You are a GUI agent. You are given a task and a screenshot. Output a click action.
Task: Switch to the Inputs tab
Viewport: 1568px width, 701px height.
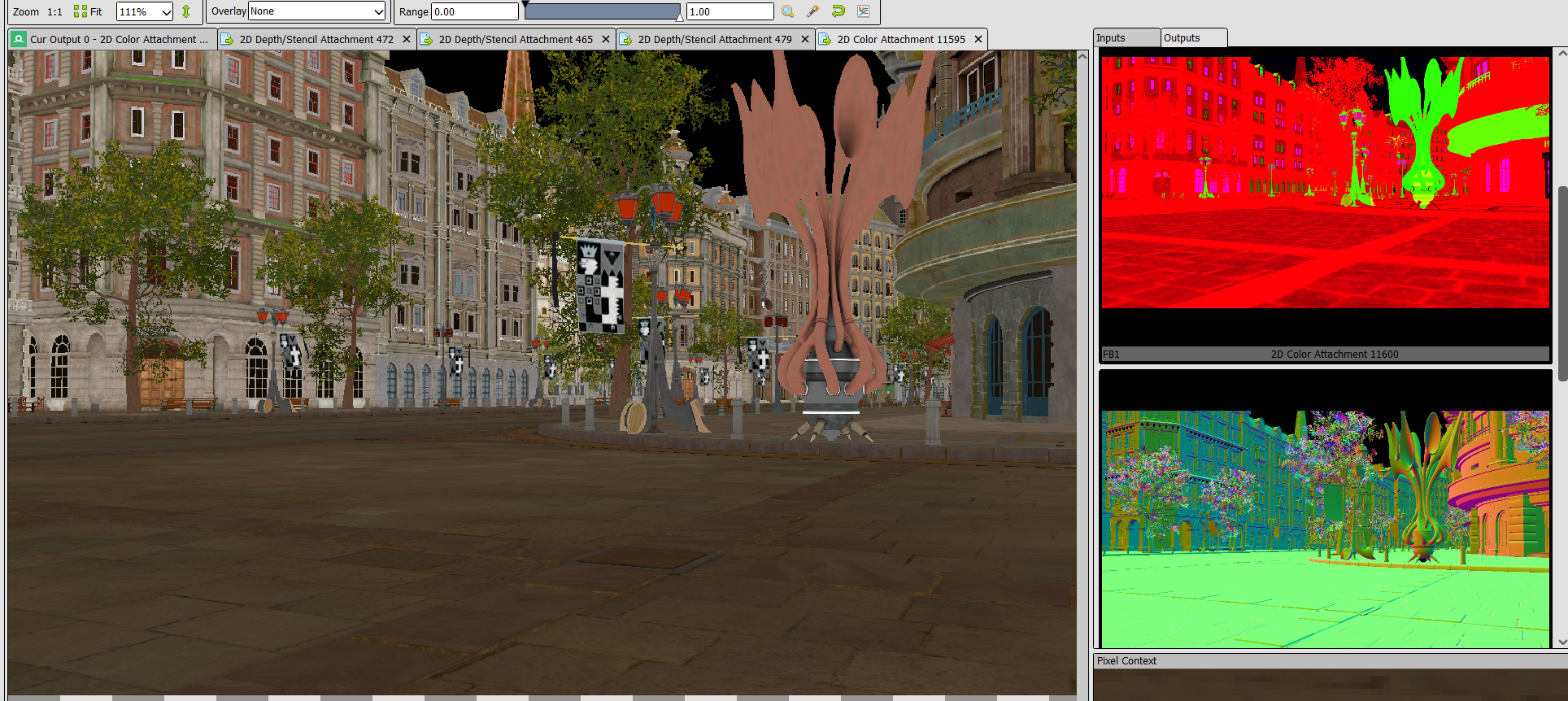1126,38
